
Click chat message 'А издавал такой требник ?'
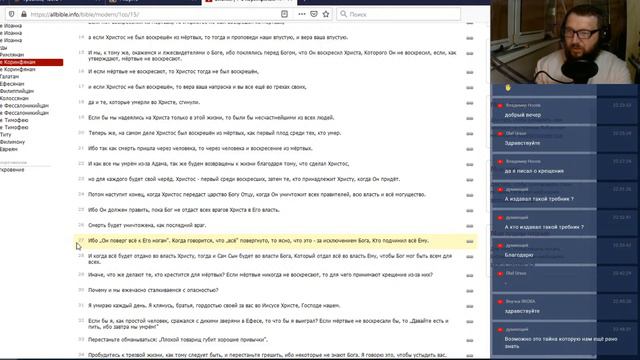click(x=539, y=199)
